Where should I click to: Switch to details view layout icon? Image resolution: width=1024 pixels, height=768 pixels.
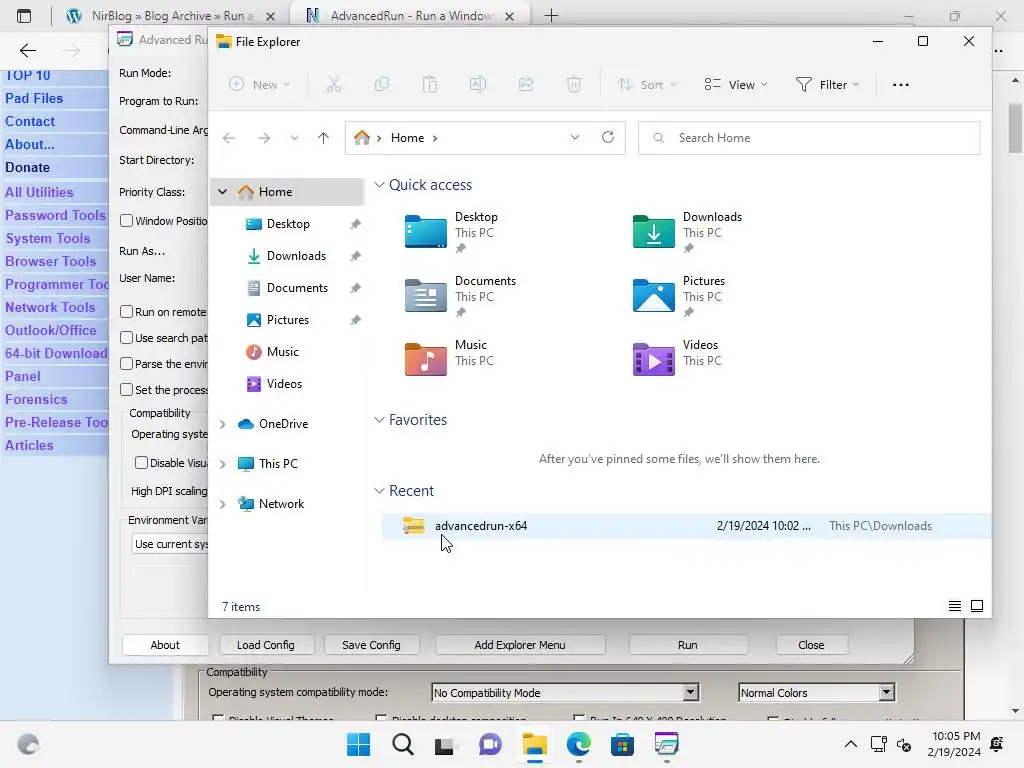point(955,606)
